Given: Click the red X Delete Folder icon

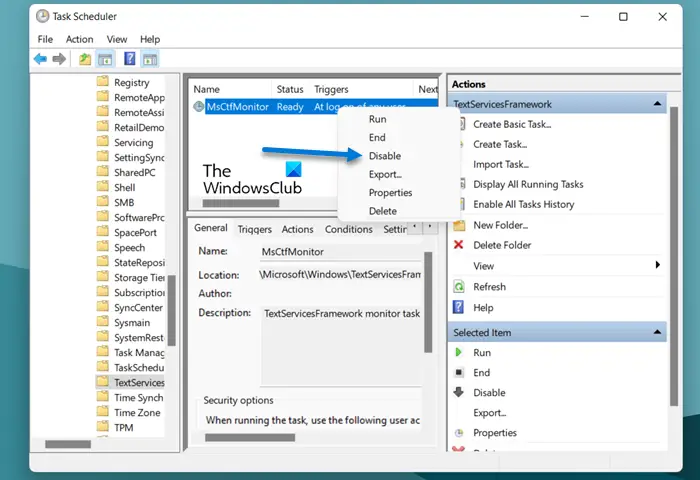Looking at the screenshot, I should (x=458, y=245).
